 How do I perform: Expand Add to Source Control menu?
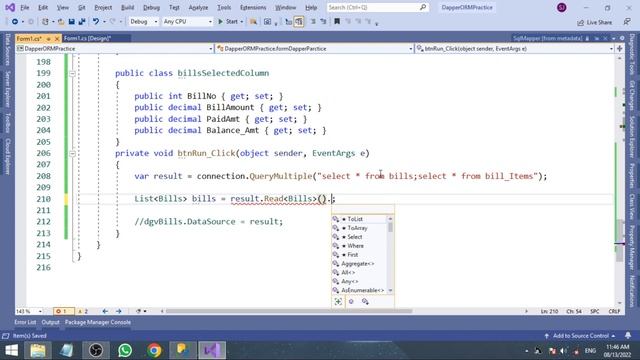(x=580, y=336)
